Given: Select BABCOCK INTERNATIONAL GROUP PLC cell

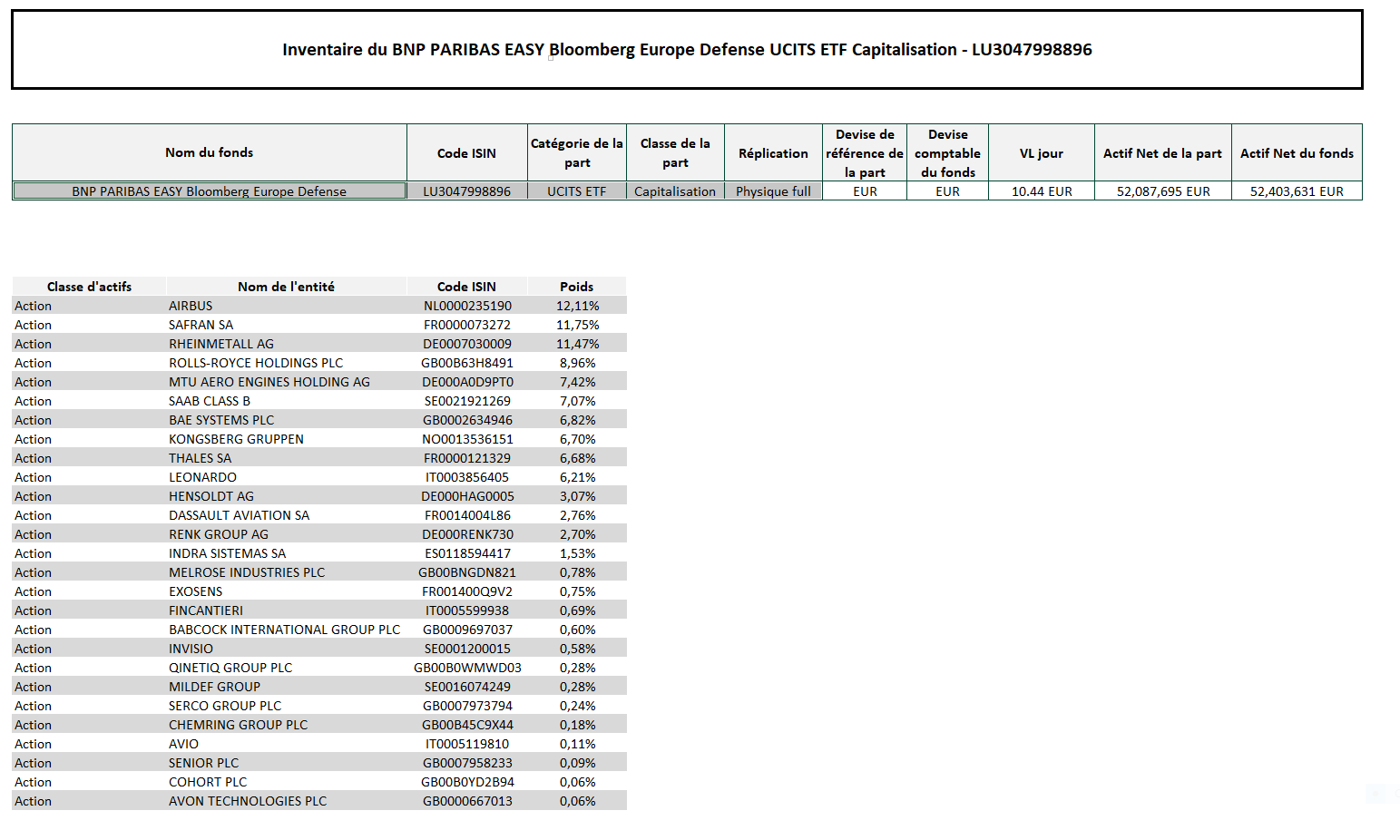Looking at the screenshot, I should pyautogui.click(x=284, y=630).
